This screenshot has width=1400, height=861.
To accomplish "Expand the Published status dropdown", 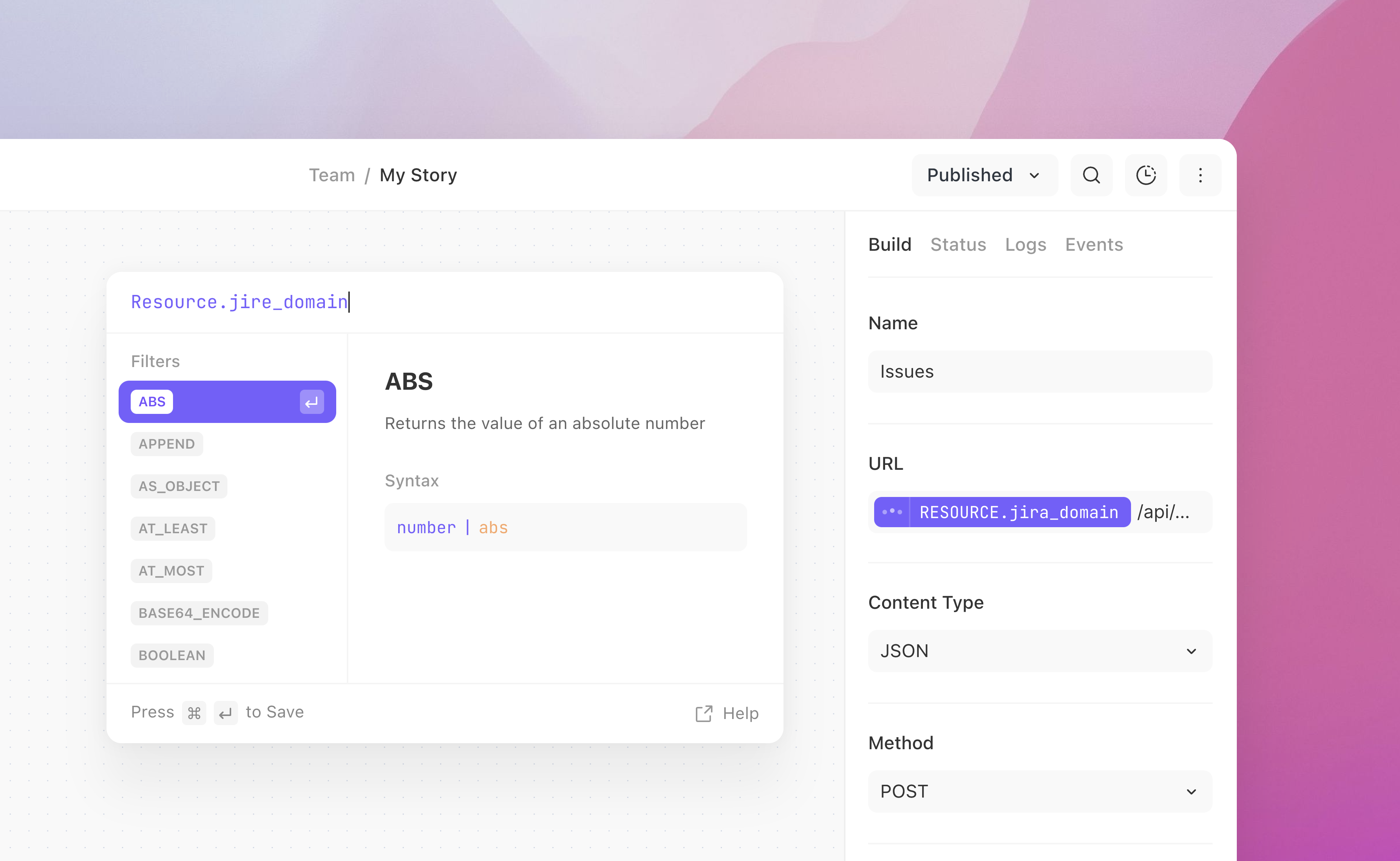I will [x=985, y=175].
